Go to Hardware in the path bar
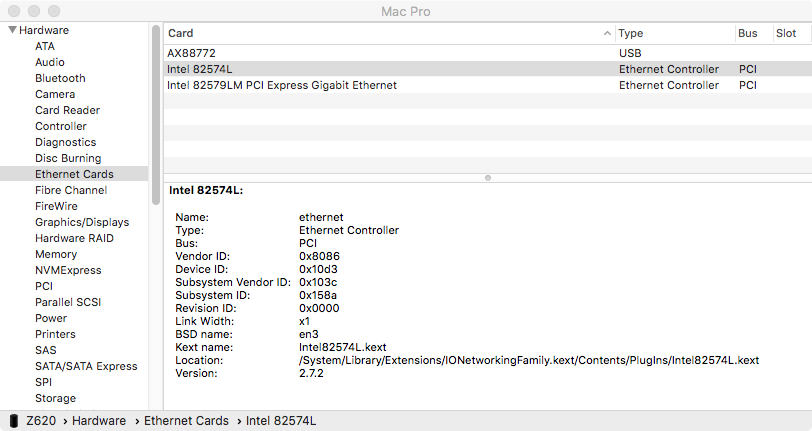The height and width of the screenshot is (431, 812). (99, 421)
